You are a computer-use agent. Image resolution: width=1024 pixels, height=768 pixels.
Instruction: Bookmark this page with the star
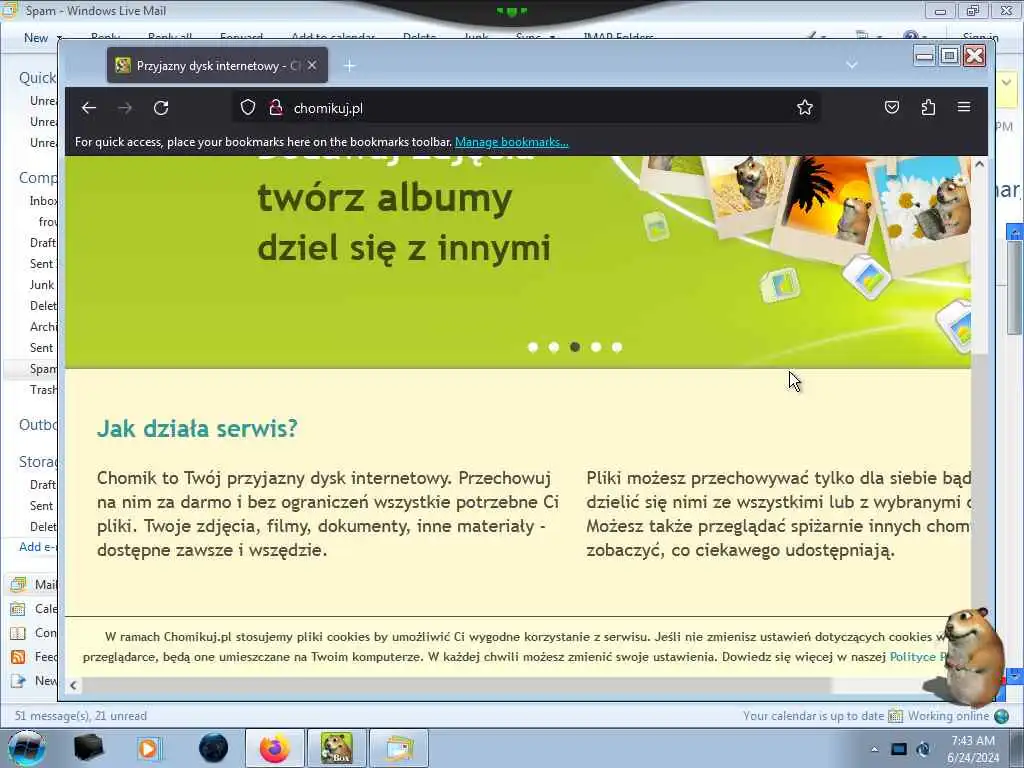(805, 108)
